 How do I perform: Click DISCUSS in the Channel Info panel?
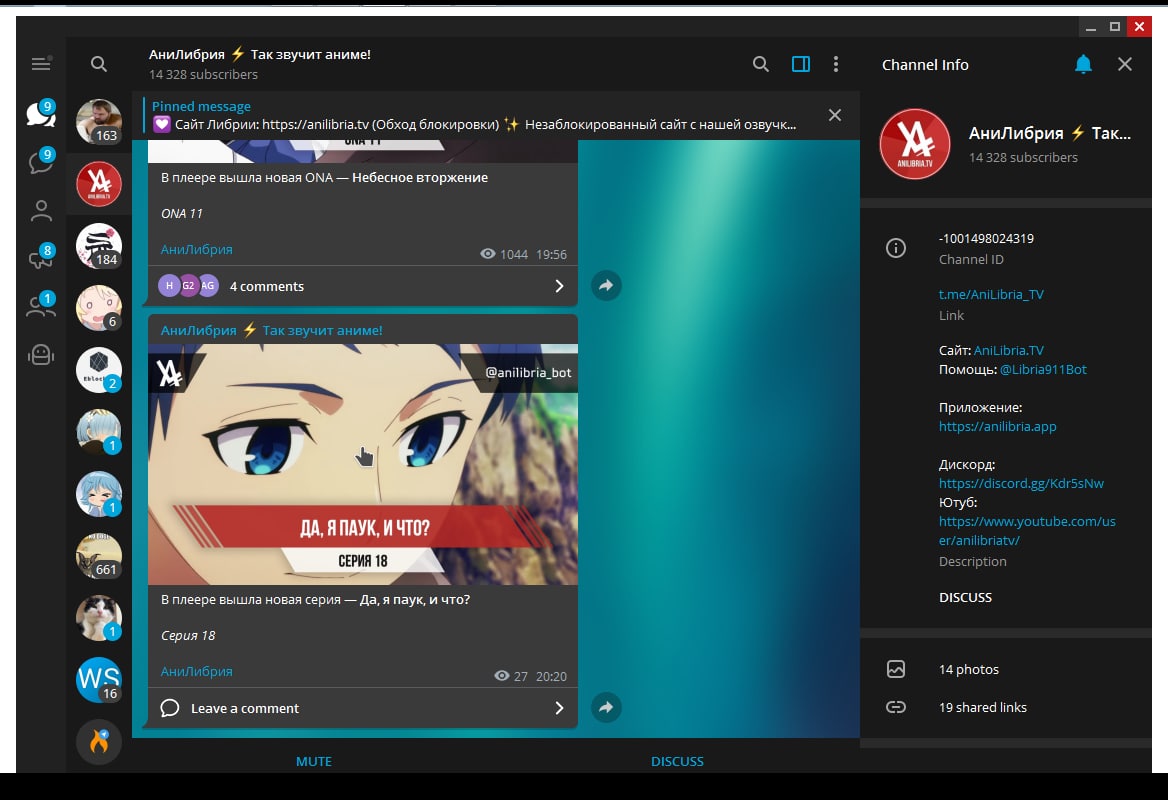[x=965, y=597]
